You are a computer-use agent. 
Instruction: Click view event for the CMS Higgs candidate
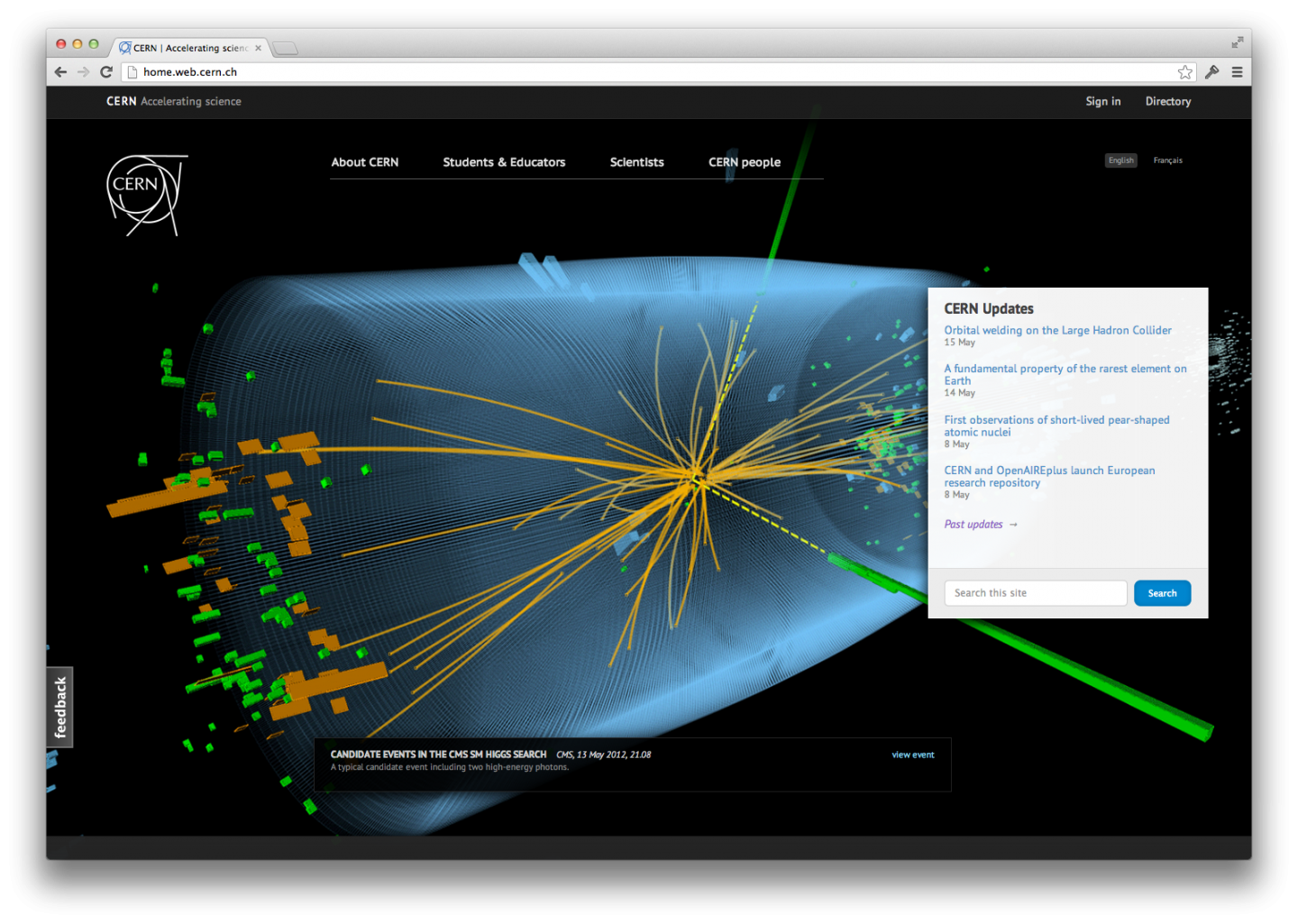point(912,755)
